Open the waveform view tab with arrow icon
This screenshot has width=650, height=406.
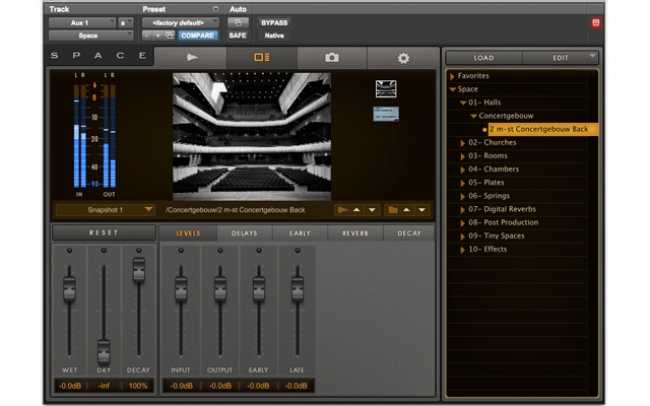click(x=191, y=57)
